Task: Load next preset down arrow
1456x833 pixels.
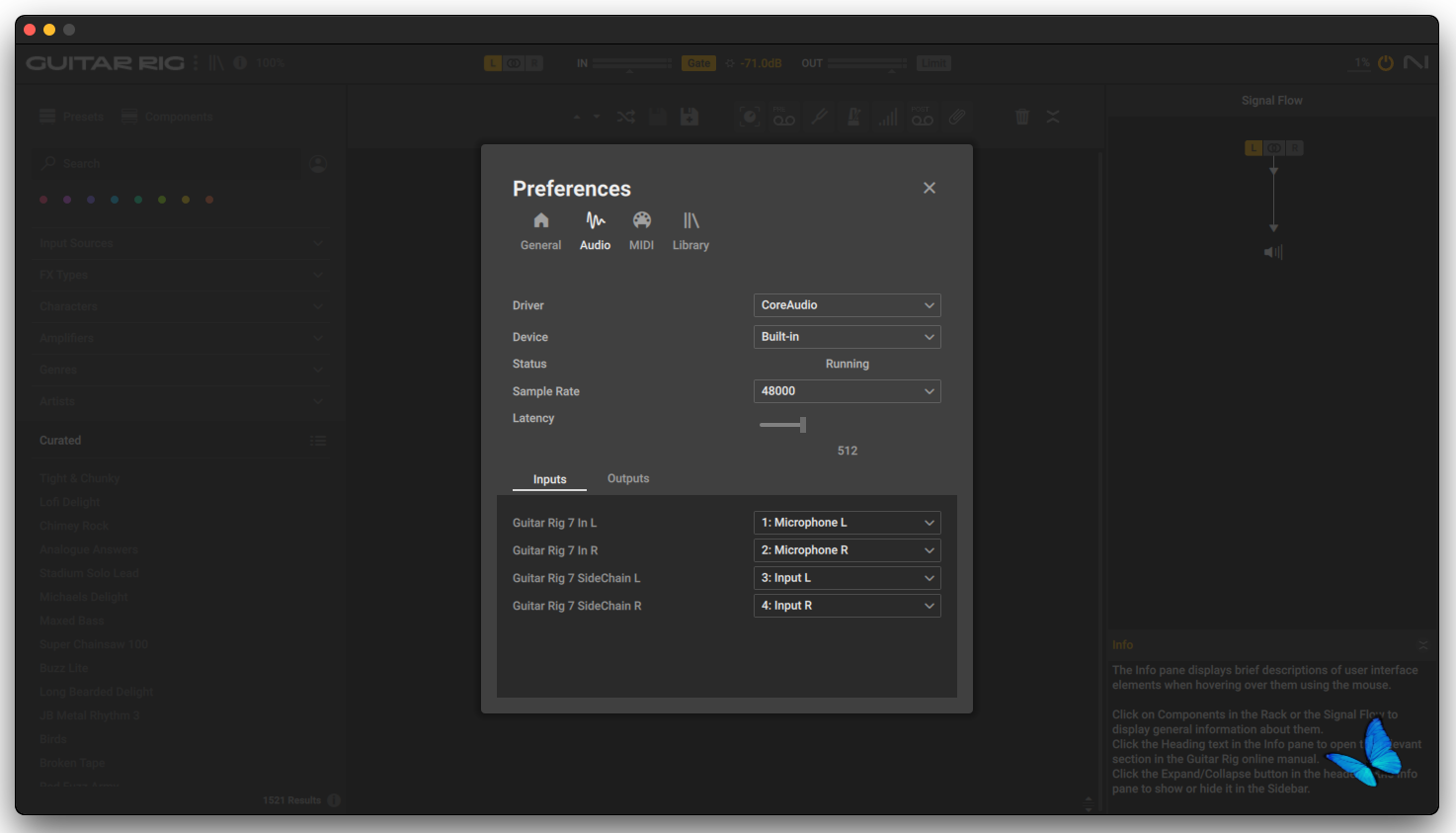Action: [x=597, y=117]
